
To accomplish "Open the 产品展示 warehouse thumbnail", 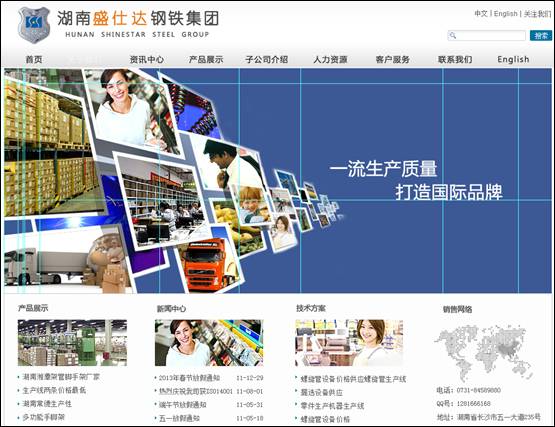I will 72,343.
